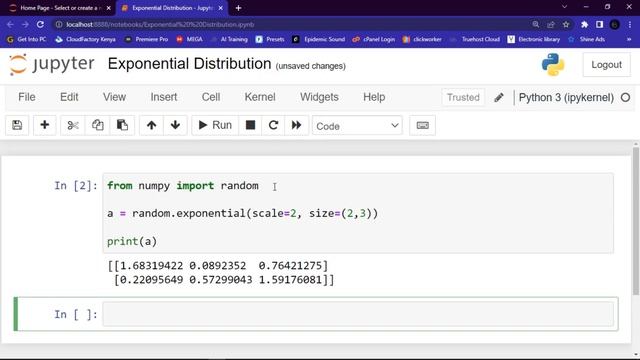The height and width of the screenshot is (360, 640).
Task: Open the AI Training bookmark
Action: [229, 39]
